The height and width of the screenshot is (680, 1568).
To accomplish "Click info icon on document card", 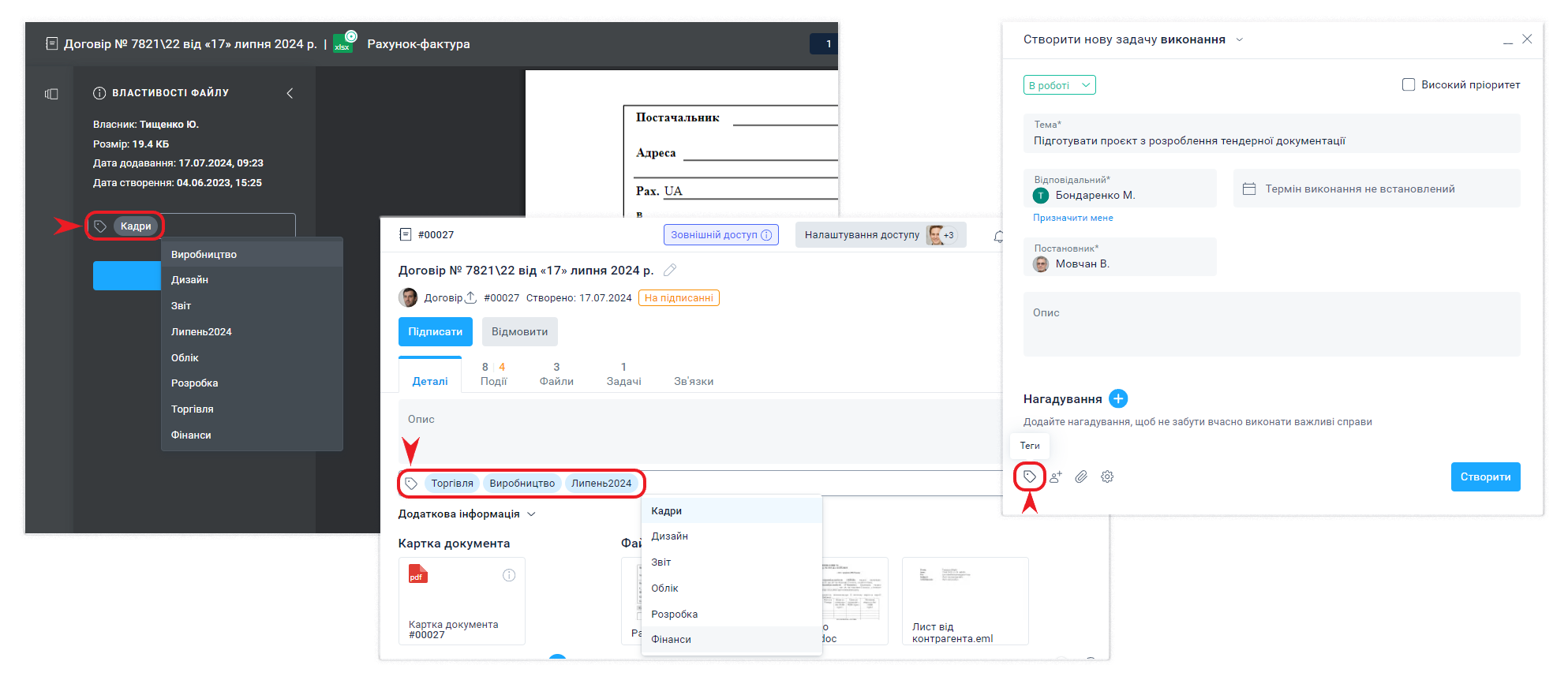I will point(509,575).
